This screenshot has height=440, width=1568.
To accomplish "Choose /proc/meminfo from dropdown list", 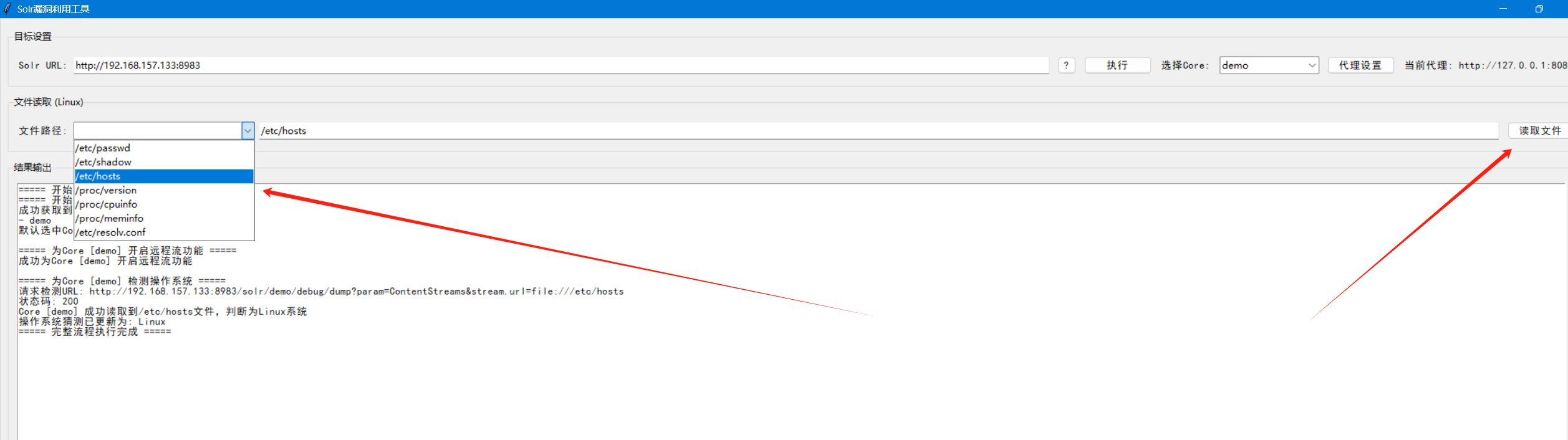I will (x=164, y=218).
